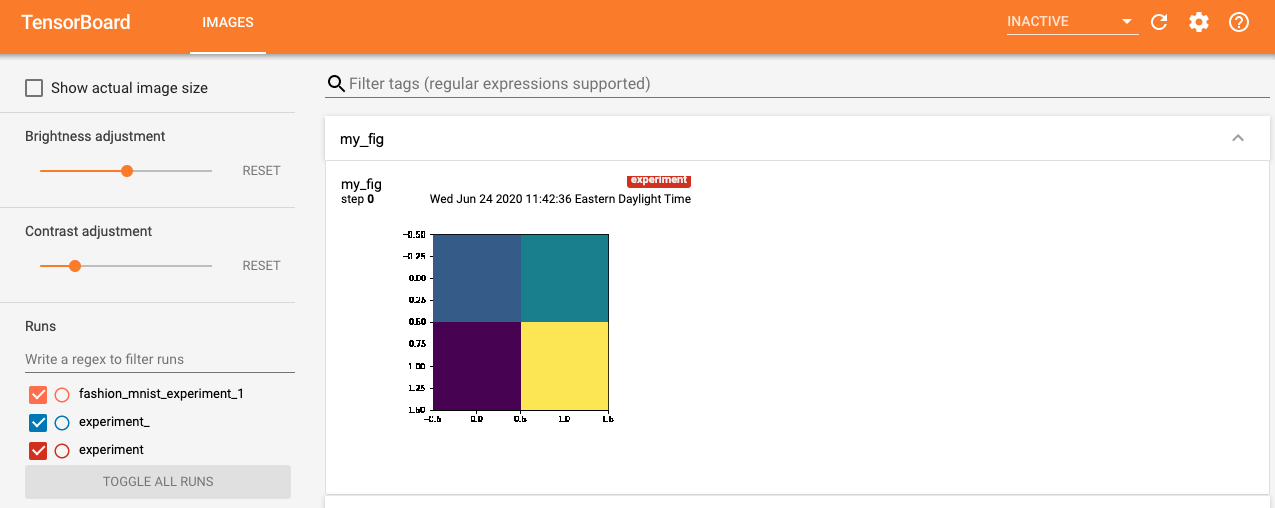The height and width of the screenshot is (508, 1275).
Task: Click the my_fig heatmap image
Action: (520, 322)
